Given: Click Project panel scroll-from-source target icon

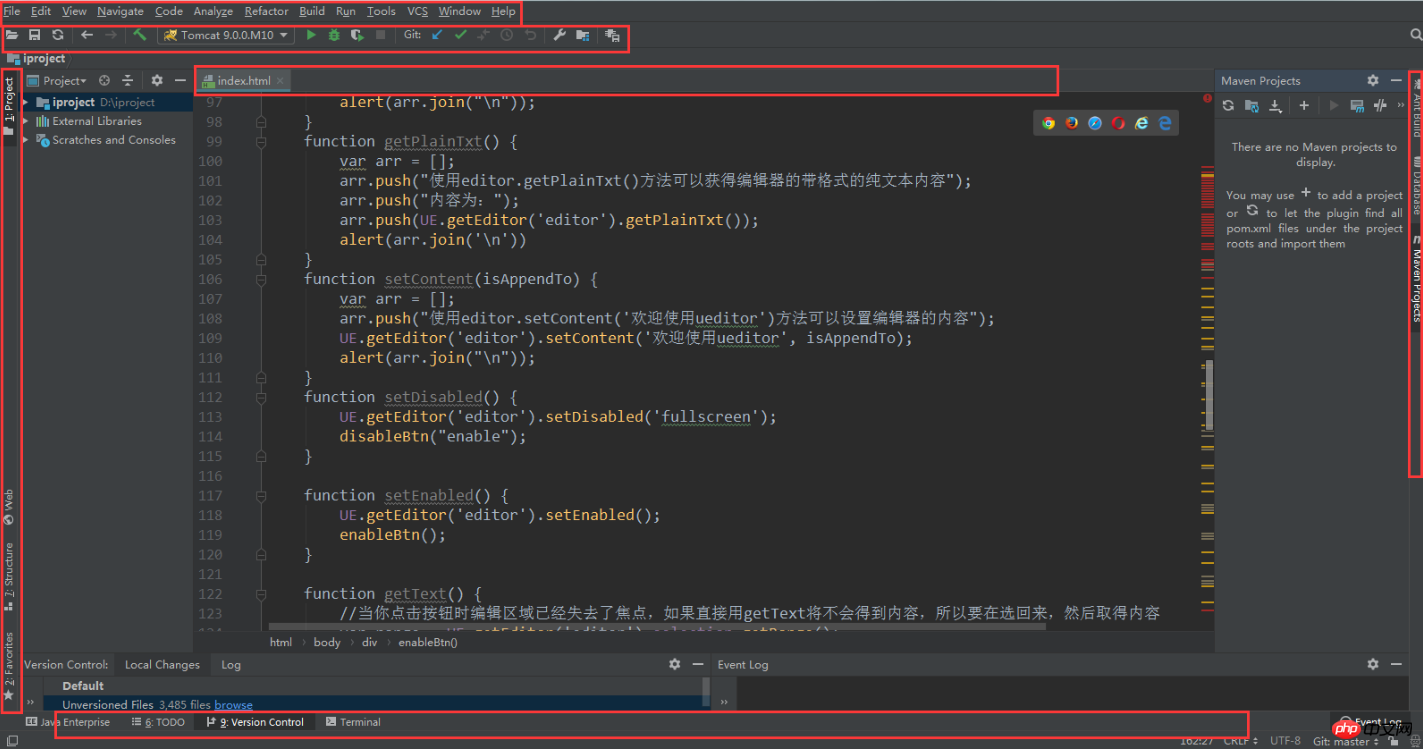Looking at the screenshot, I should 104,80.
